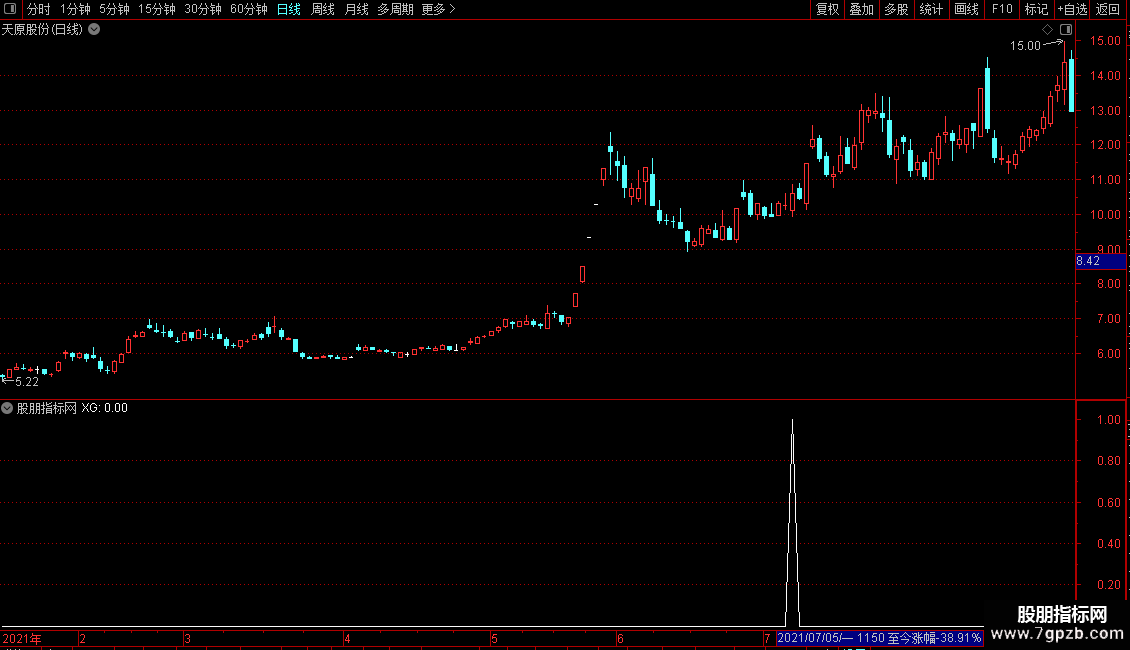Screen dimensions: 1130x650
Task: Select the 60分钟 period
Action: 249,9
